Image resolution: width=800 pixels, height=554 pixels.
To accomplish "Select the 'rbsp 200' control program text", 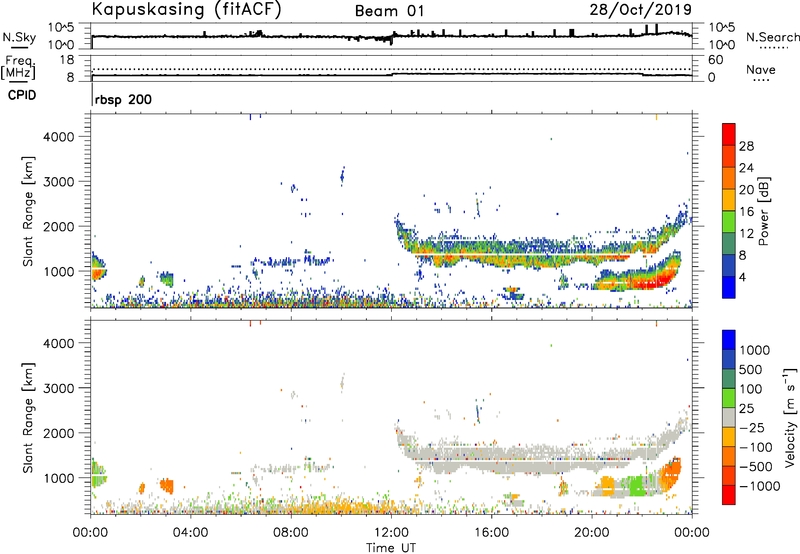I will (123, 99).
